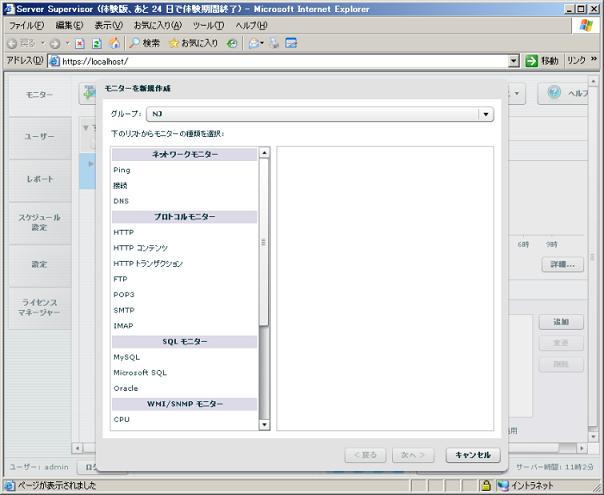Select the Ping monitor type
The height and width of the screenshot is (495, 604).
coord(122,170)
